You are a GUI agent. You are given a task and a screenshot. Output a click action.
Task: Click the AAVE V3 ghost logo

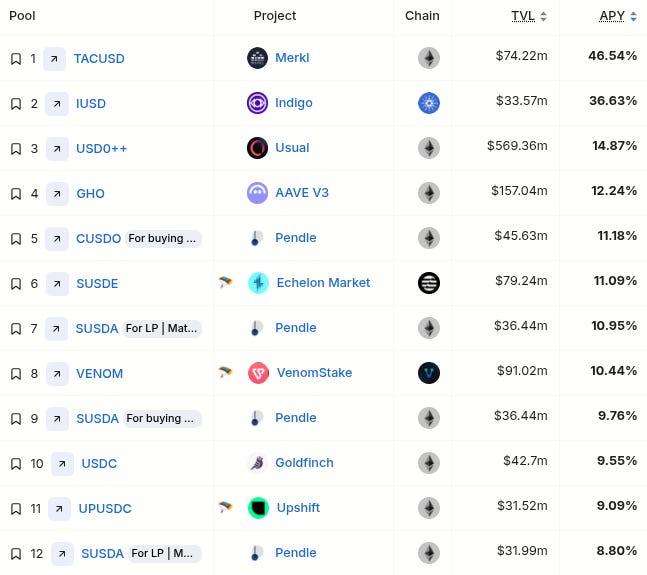pyautogui.click(x=257, y=193)
